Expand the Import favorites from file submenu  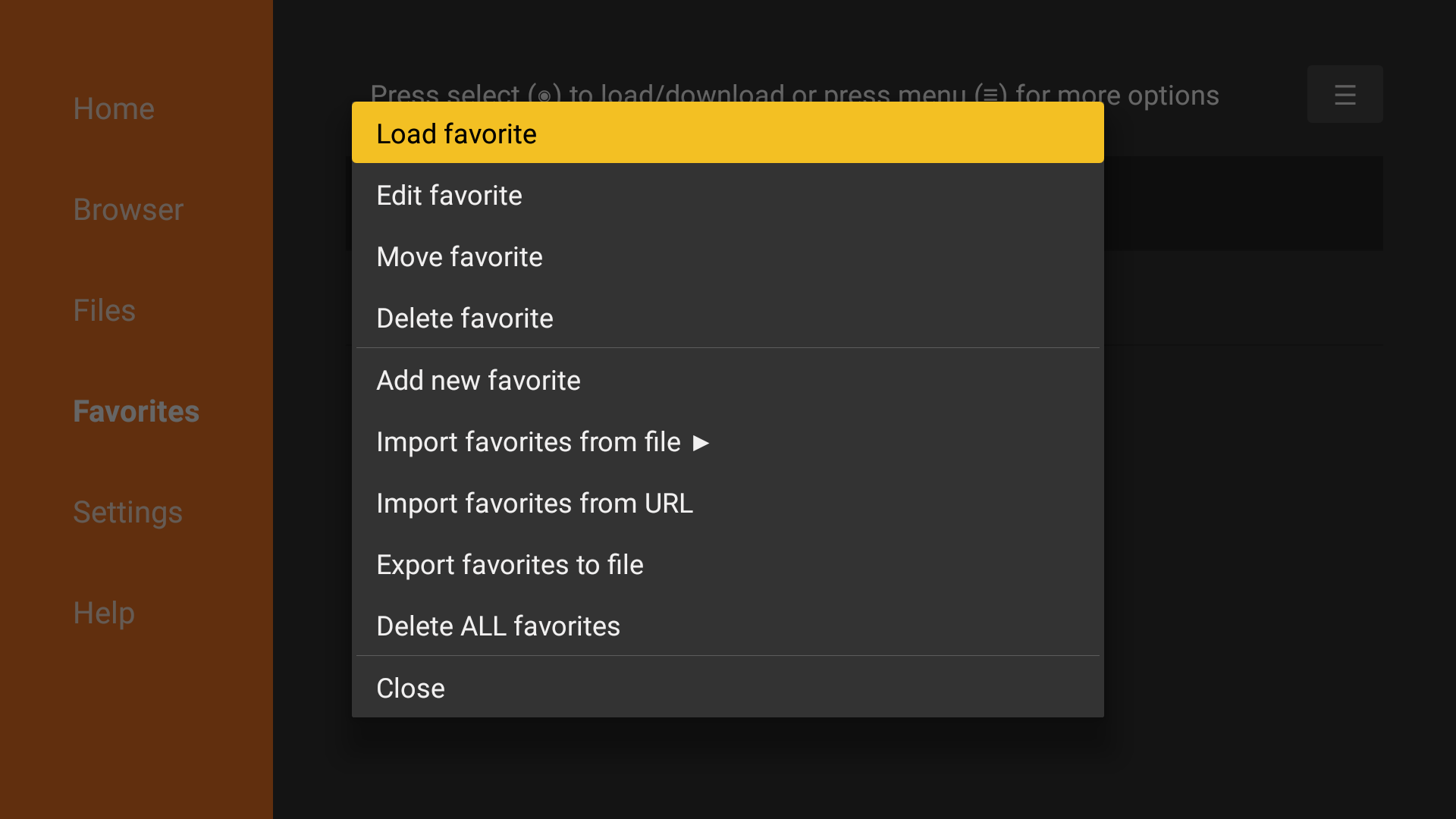click(x=544, y=442)
